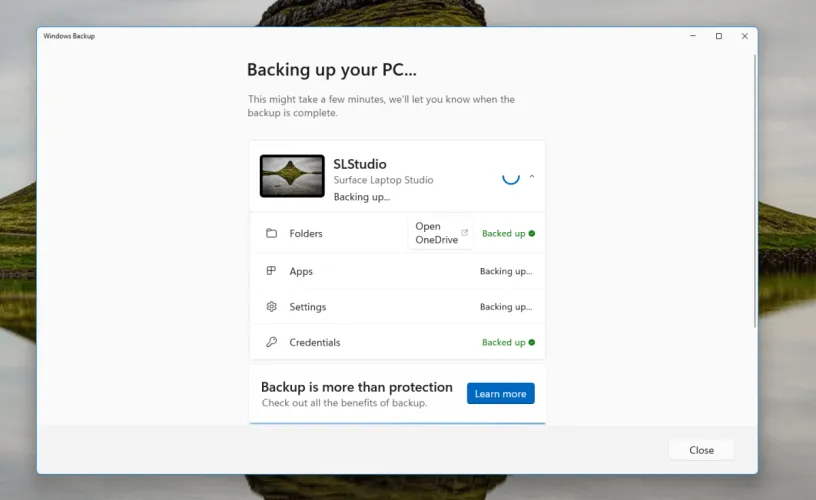Screen dimensions: 816x500
Task: Click the green dot beside Folders Backed up
Action: click(x=532, y=234)
